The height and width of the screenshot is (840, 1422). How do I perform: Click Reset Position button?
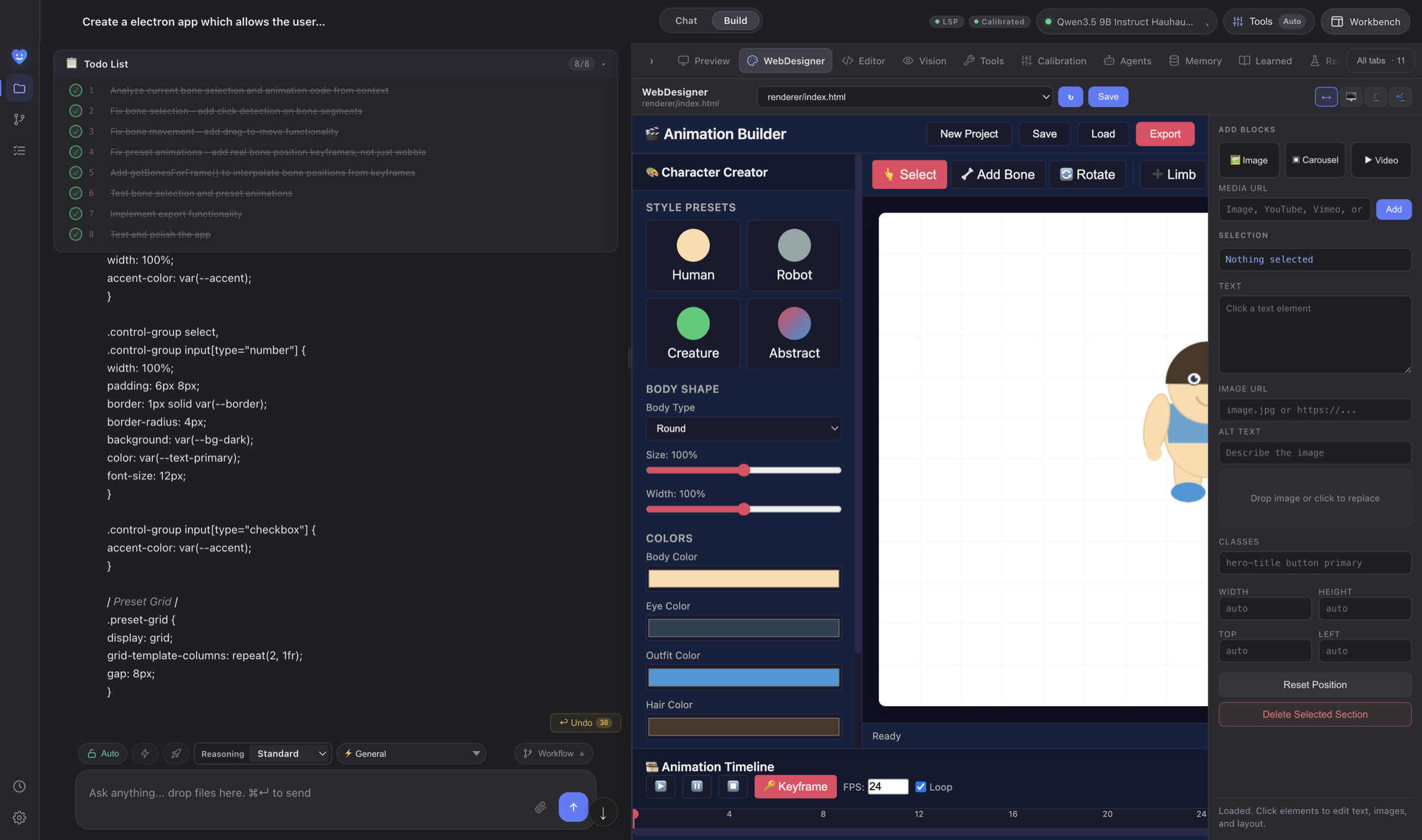1315,685
